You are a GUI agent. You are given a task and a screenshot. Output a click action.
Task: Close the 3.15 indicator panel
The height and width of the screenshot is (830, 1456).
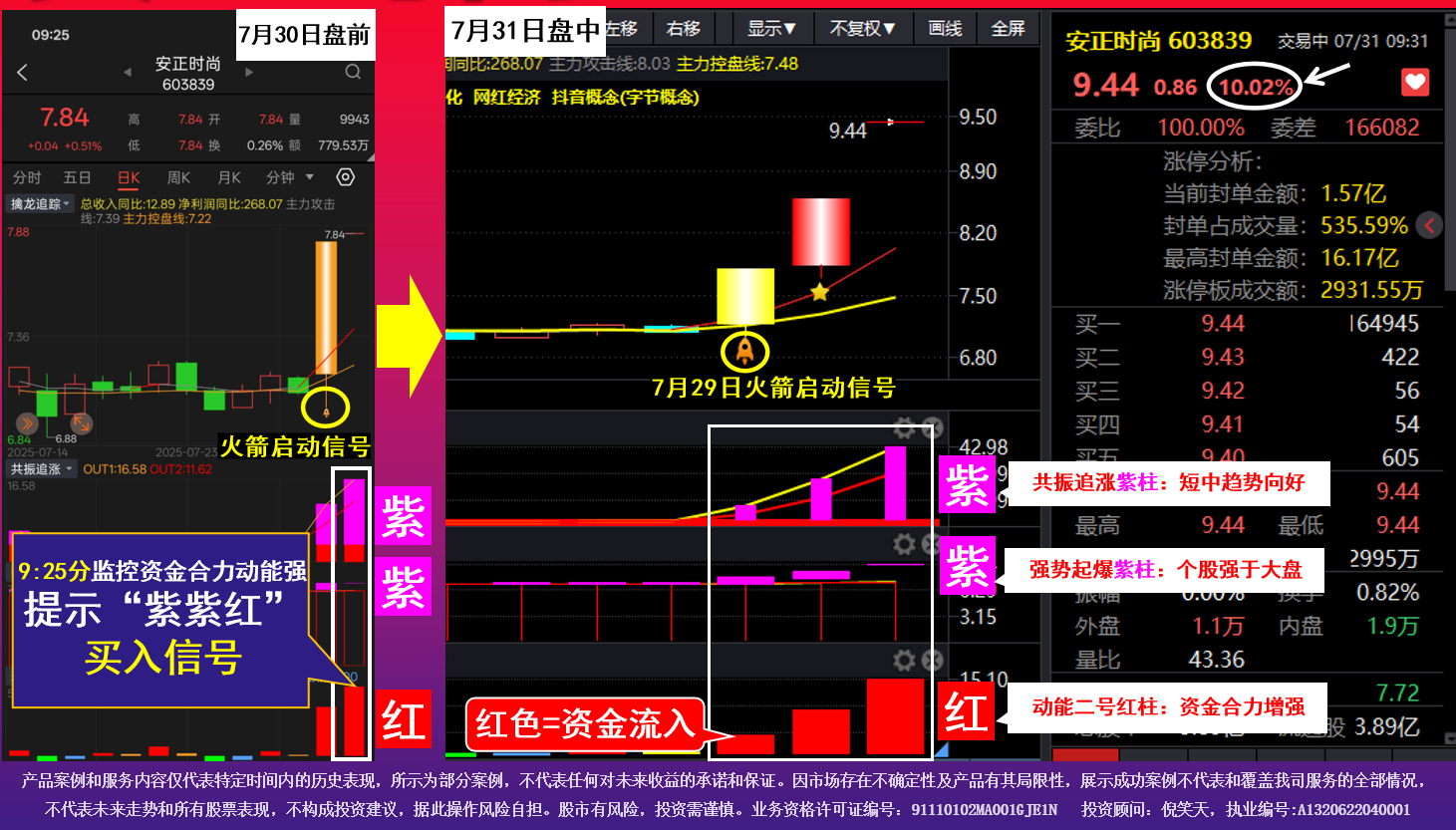click(x=932, y=544)
